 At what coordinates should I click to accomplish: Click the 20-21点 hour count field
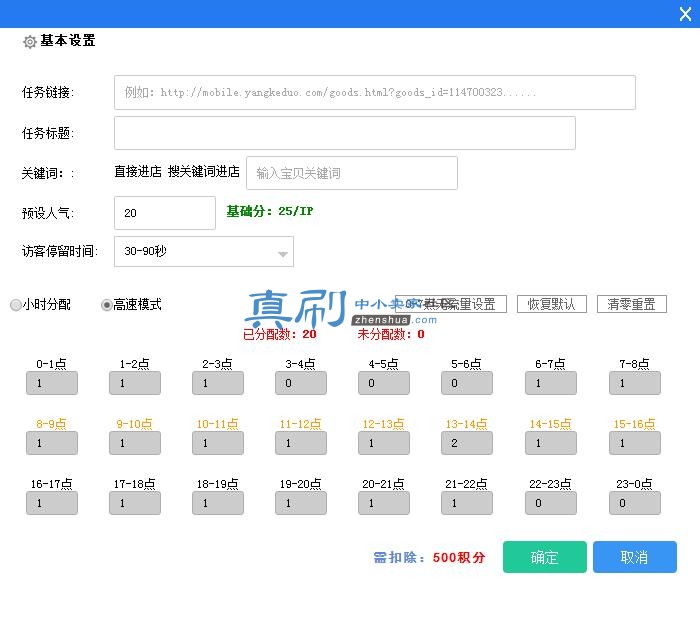[x=384, y=503]
